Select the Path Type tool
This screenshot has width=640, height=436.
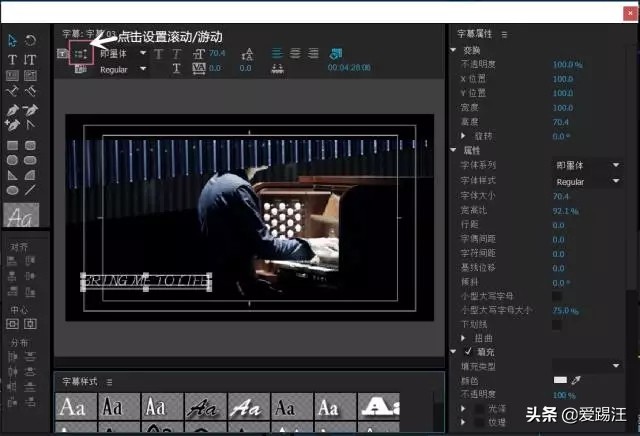(12, 91)
